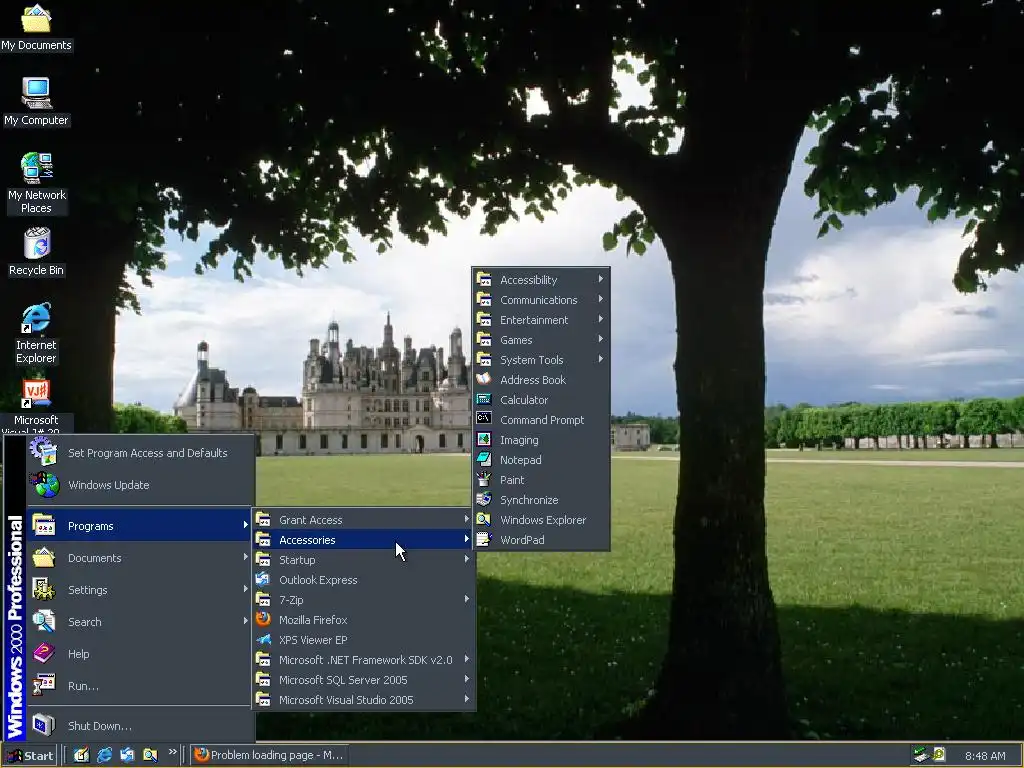Viewport: 1024px width, 768px height.
Task: Click the "Run…" label
Action: coord(83,686)
